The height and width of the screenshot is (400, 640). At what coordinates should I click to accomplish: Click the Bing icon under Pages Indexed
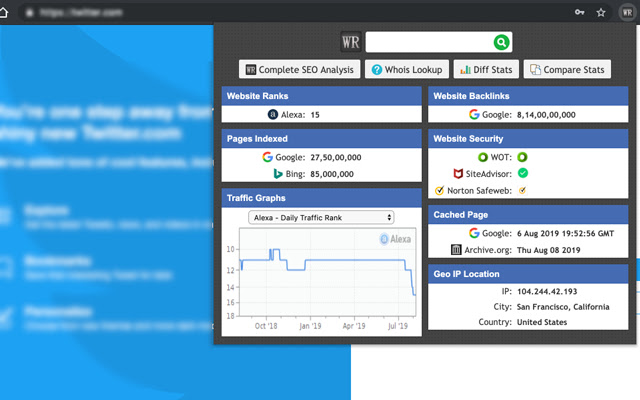(x=278, y=174)
